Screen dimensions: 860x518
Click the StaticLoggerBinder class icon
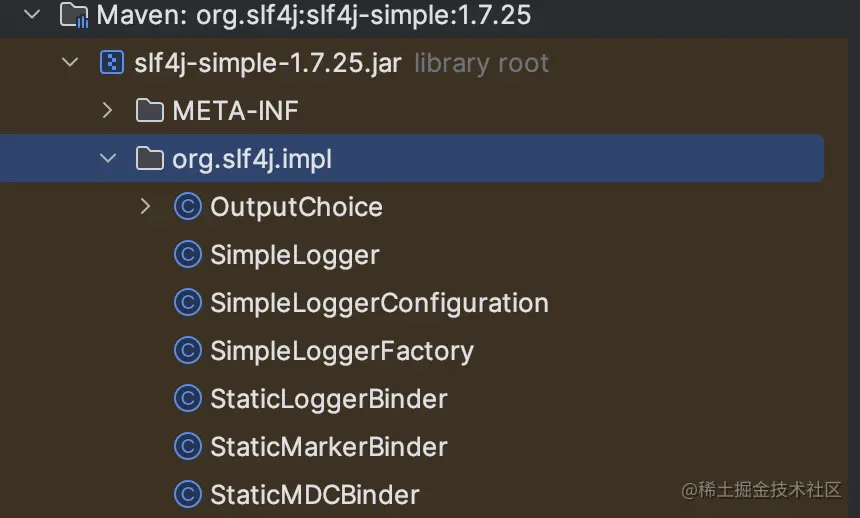tap(187, 399)
